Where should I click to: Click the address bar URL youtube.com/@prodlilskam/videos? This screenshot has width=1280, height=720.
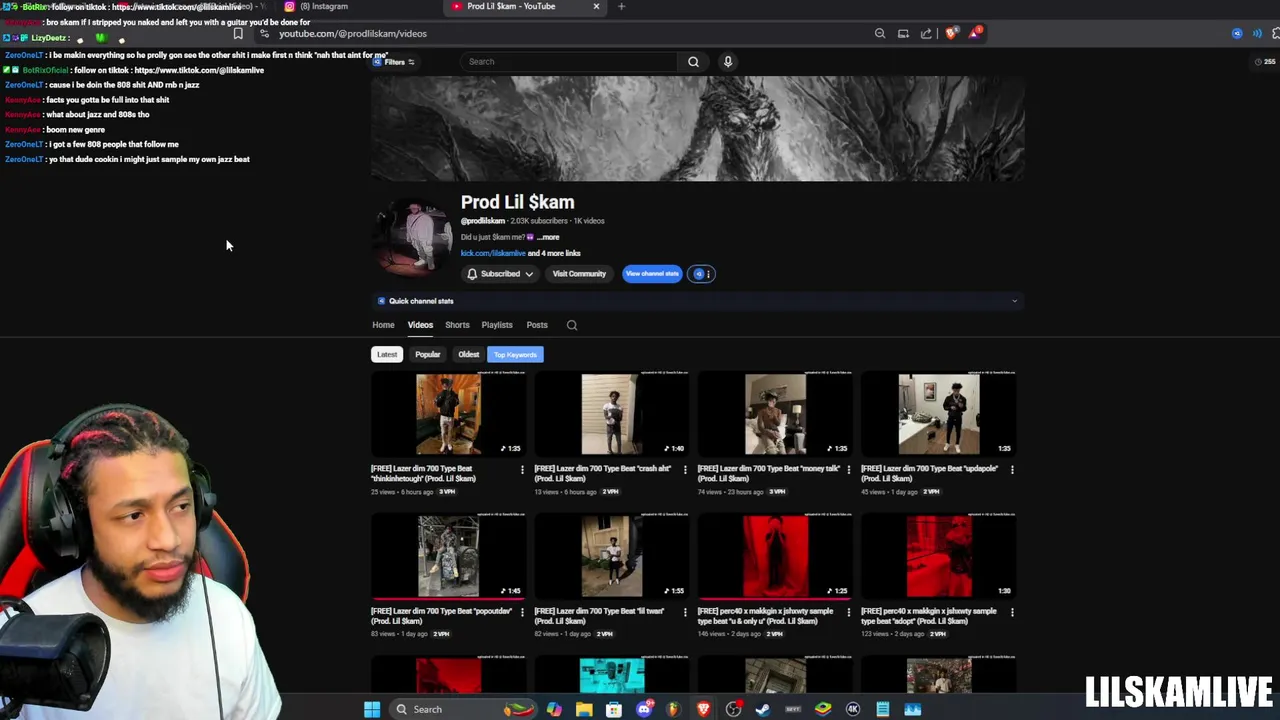click(353, 34)
